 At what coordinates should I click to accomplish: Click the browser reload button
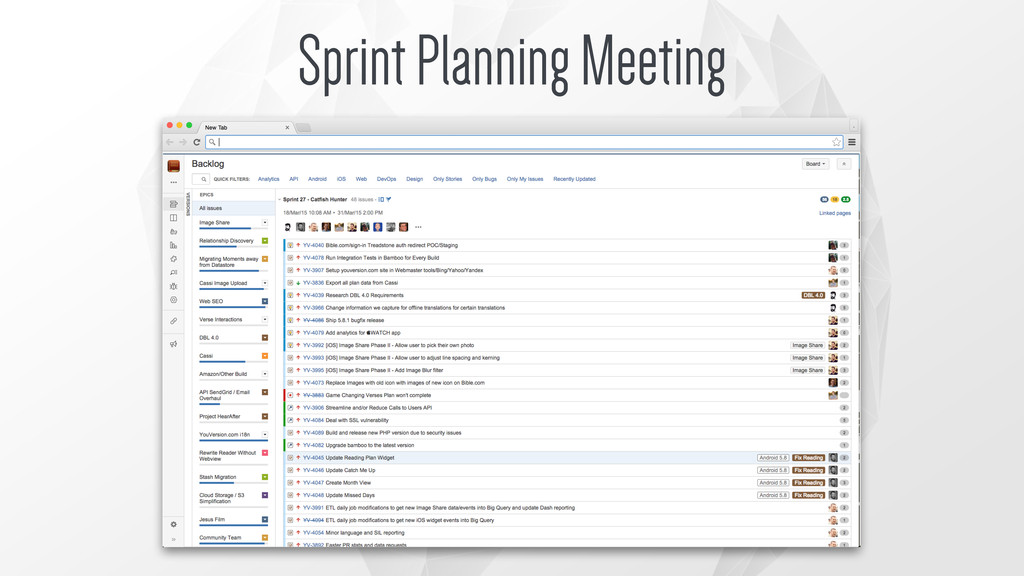click(x=197, y=142)
